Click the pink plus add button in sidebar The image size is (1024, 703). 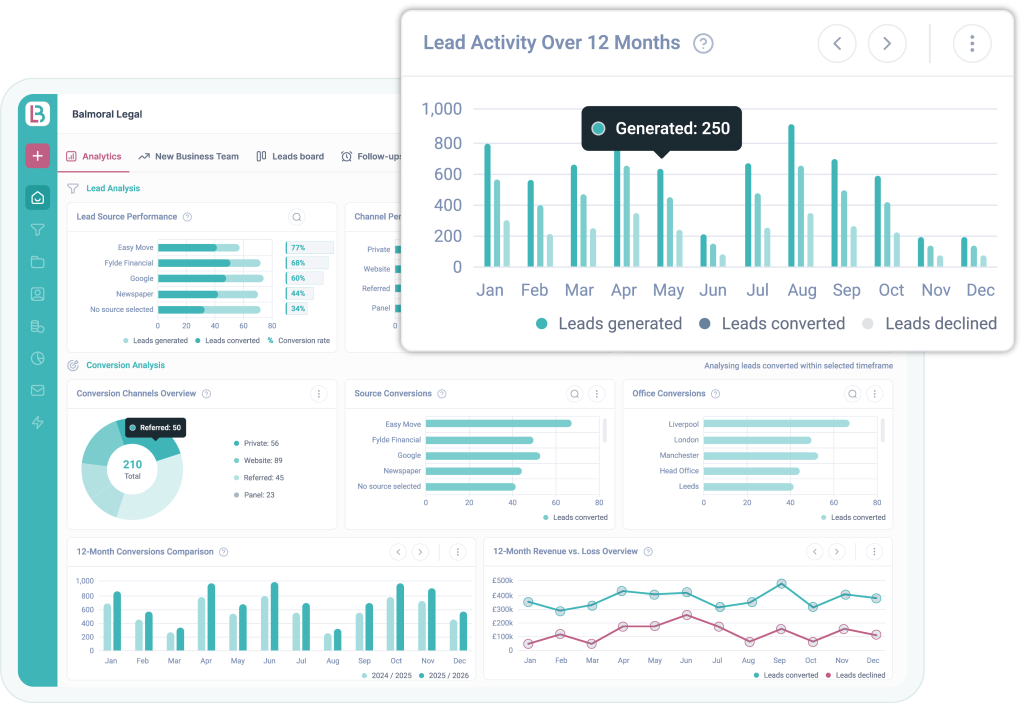click(x=37, y=156)
